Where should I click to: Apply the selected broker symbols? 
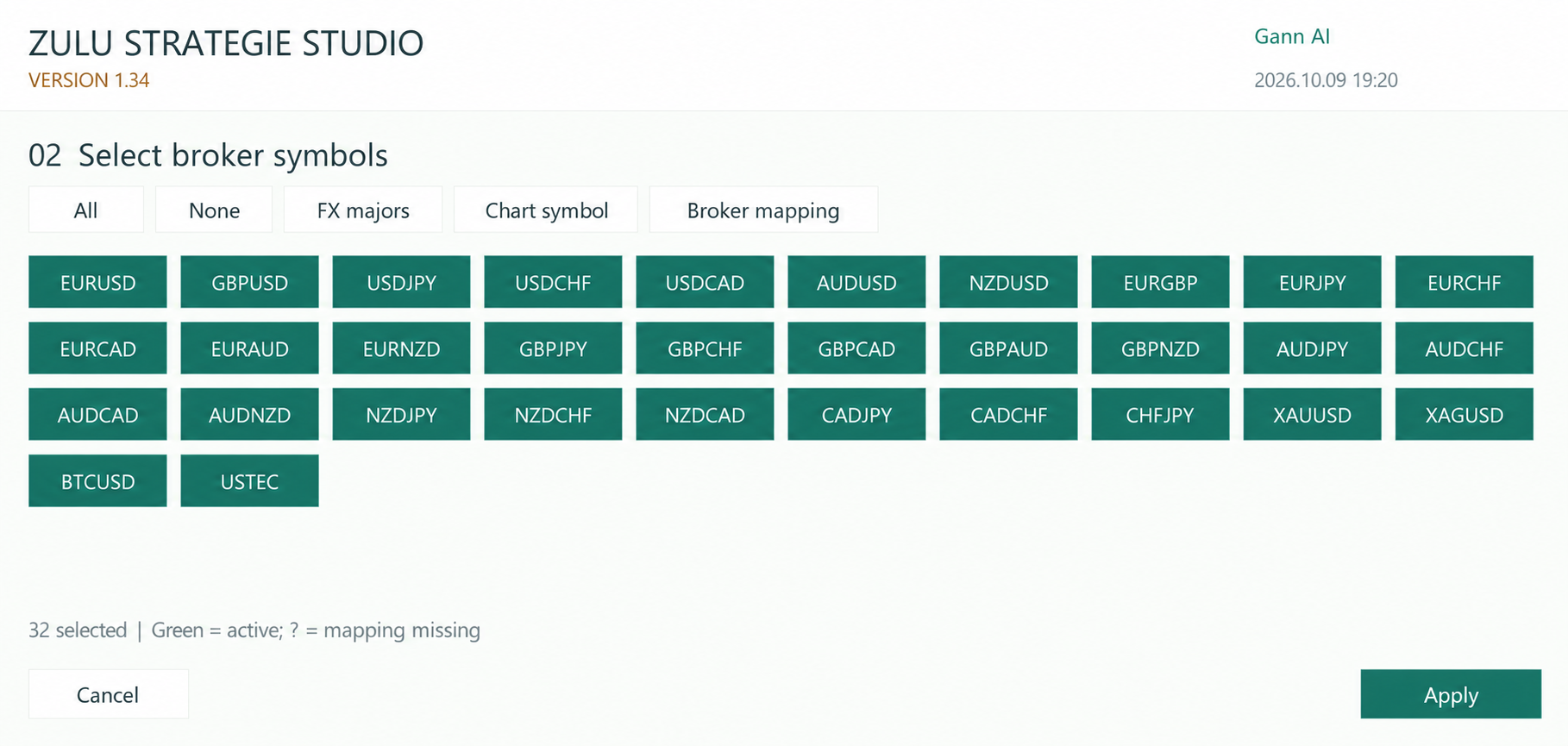point(1451,694)
